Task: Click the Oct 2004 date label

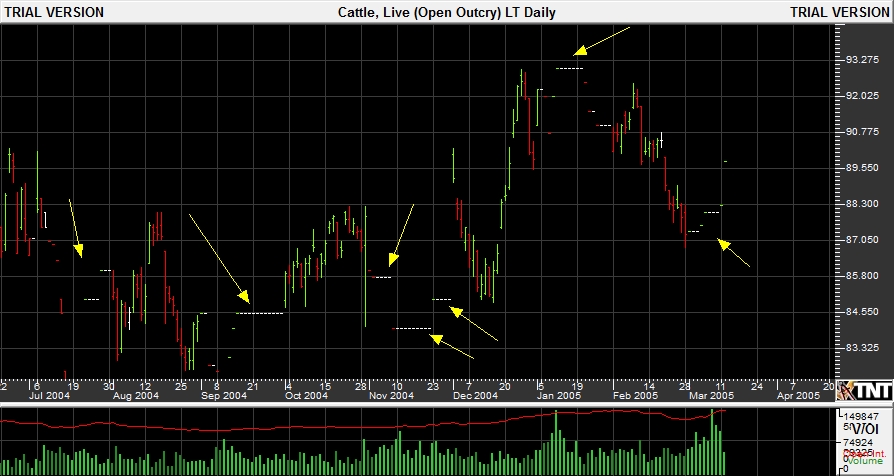Action: pyautogui.click(x=307, y=396)
